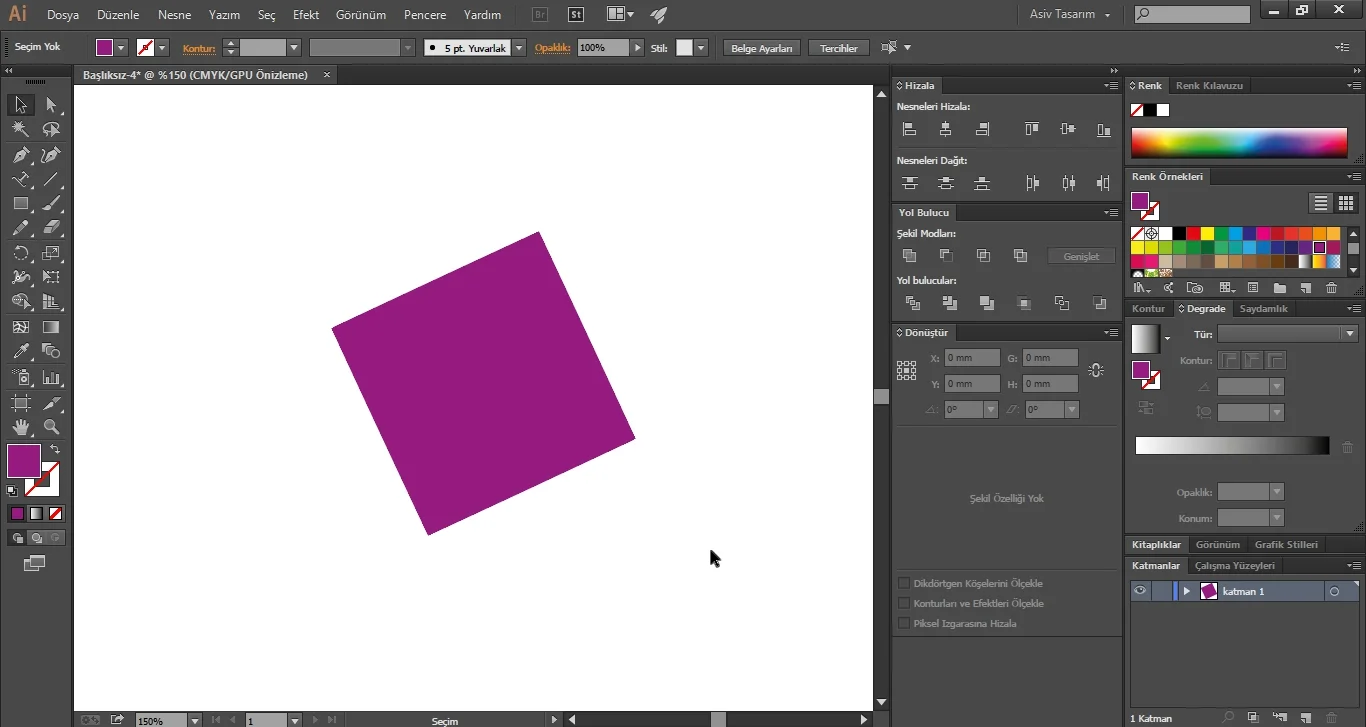Select the Paintbrush tool
This screenshot has height=727, width=1366.
pos(51,204)
